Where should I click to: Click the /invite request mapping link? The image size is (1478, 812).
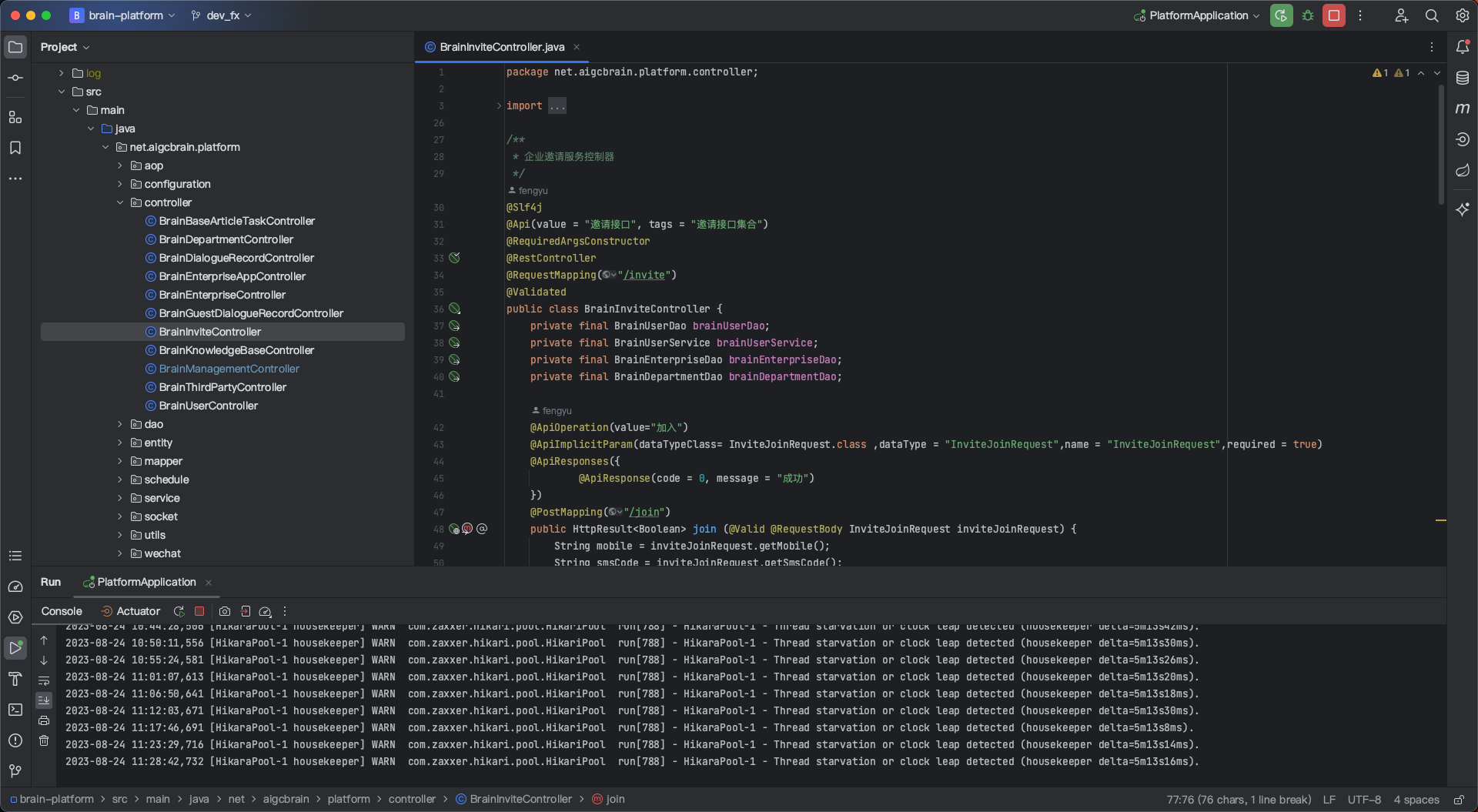(644, 275)
